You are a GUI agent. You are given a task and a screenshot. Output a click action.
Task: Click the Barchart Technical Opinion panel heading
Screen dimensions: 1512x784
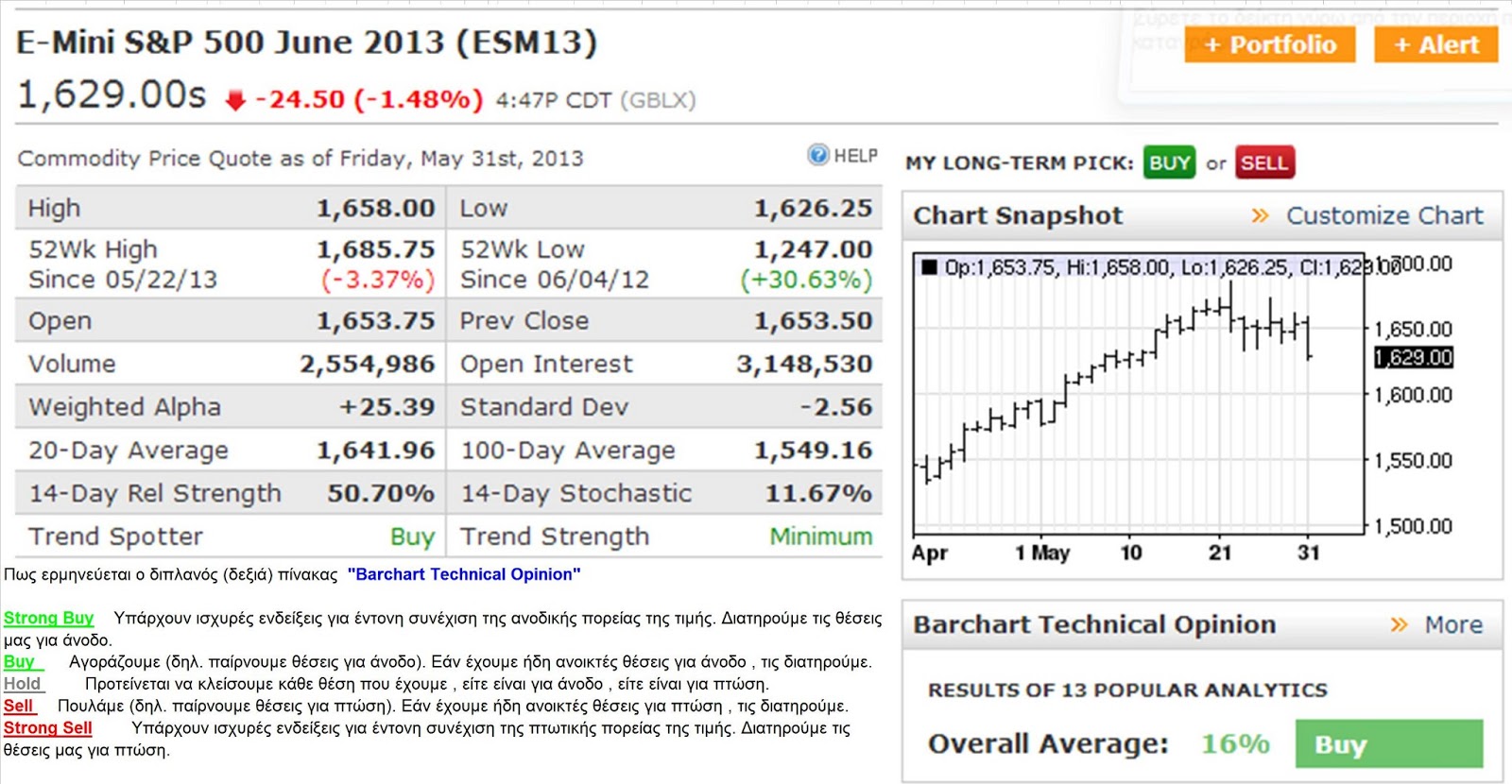pos(1094,625)
